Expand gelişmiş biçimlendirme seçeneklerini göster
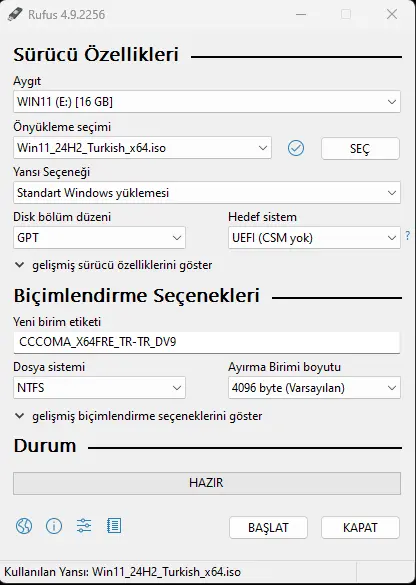Image resolution: width=416 pixels, height=585 pixels. tap(138, 416)
